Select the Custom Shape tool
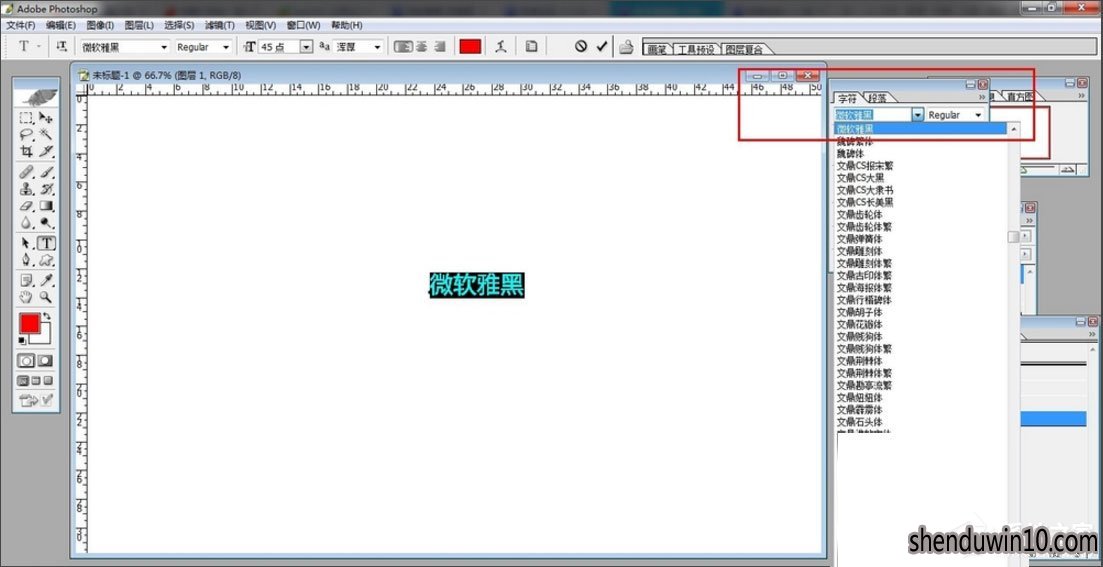 tap(46, 260)
